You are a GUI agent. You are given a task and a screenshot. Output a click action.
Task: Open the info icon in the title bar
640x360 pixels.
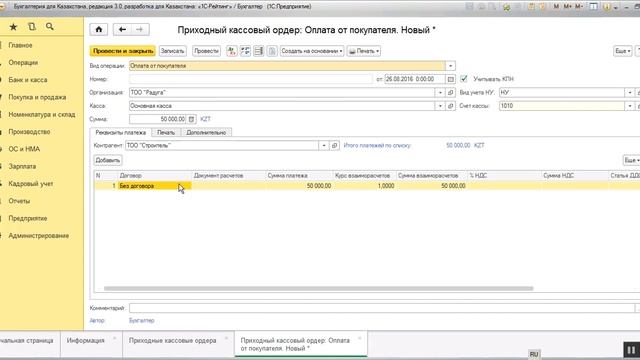tap(607, 7)
